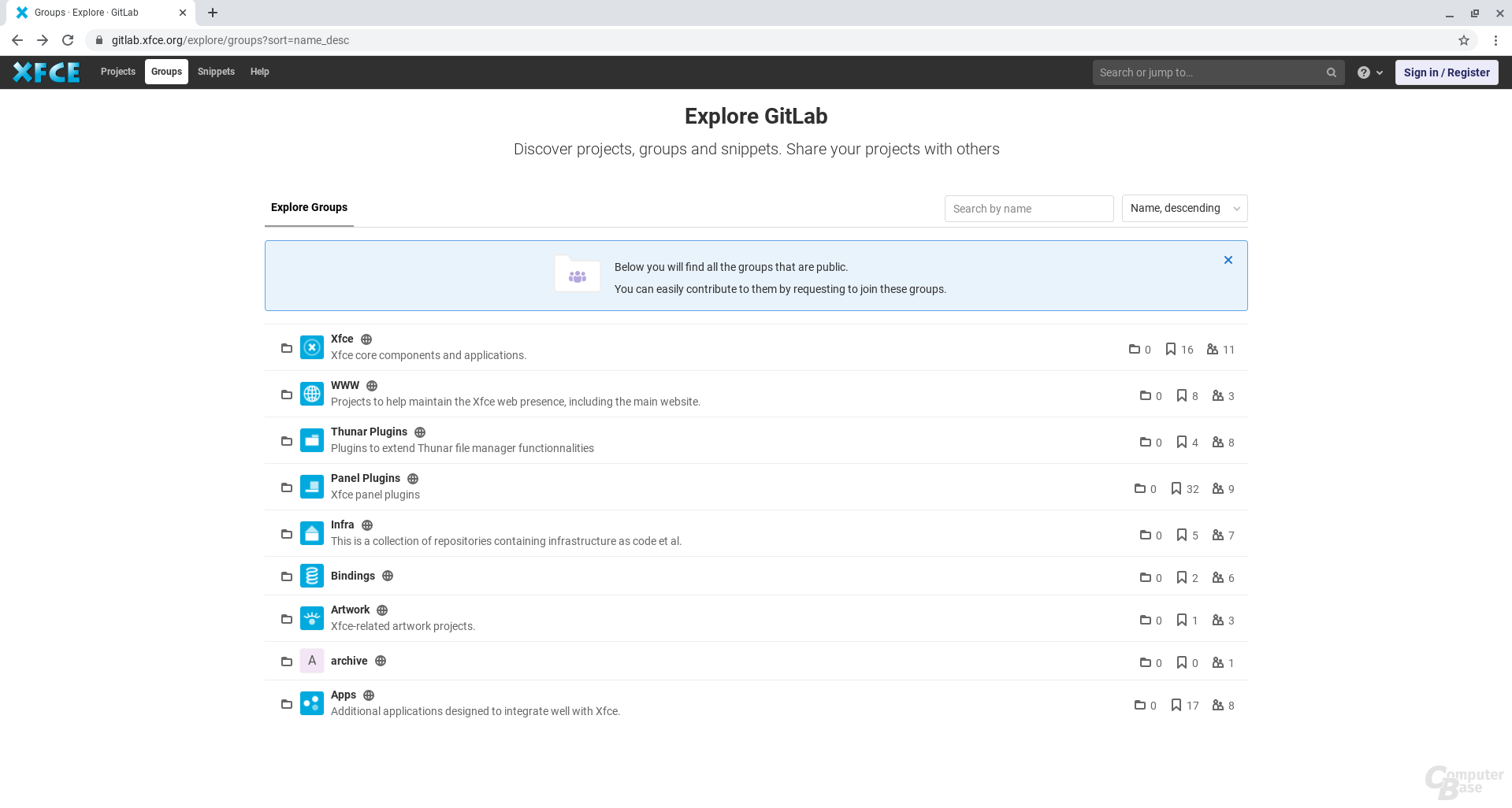Image resolution: width=1512 pixels, height=808 pixels.
Task: Open the Panel Plugins group link
Action: coord(366,478)
